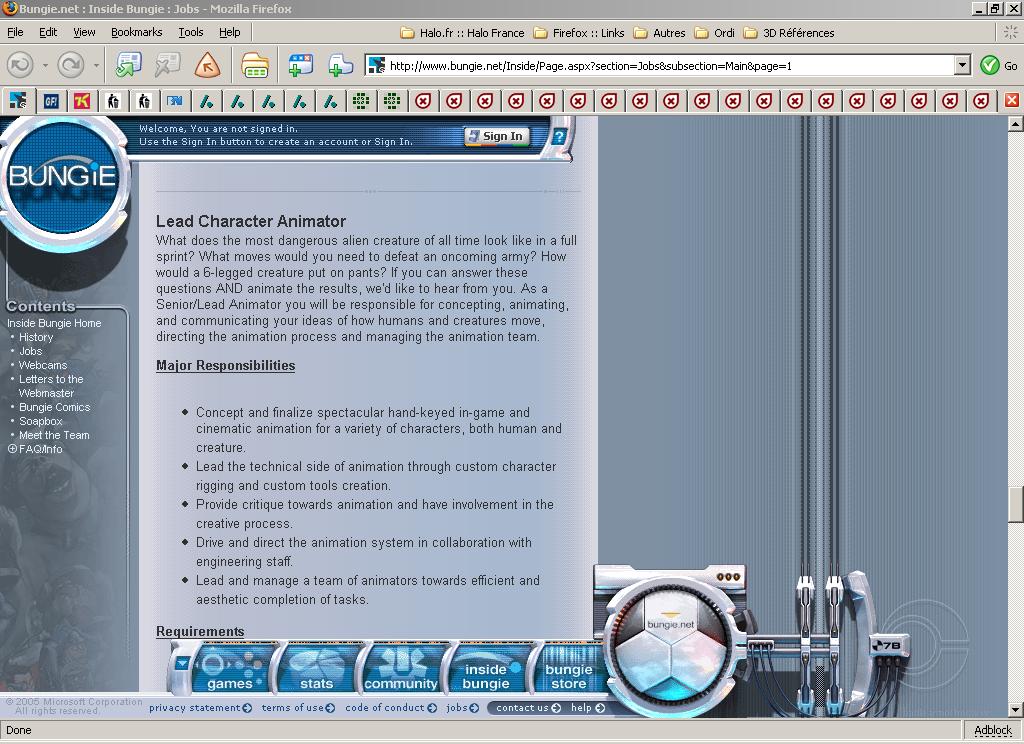Open the Webcams link
Viewport: 1024px width, 744px height.
pyautogui.click(x=43, y=365)
